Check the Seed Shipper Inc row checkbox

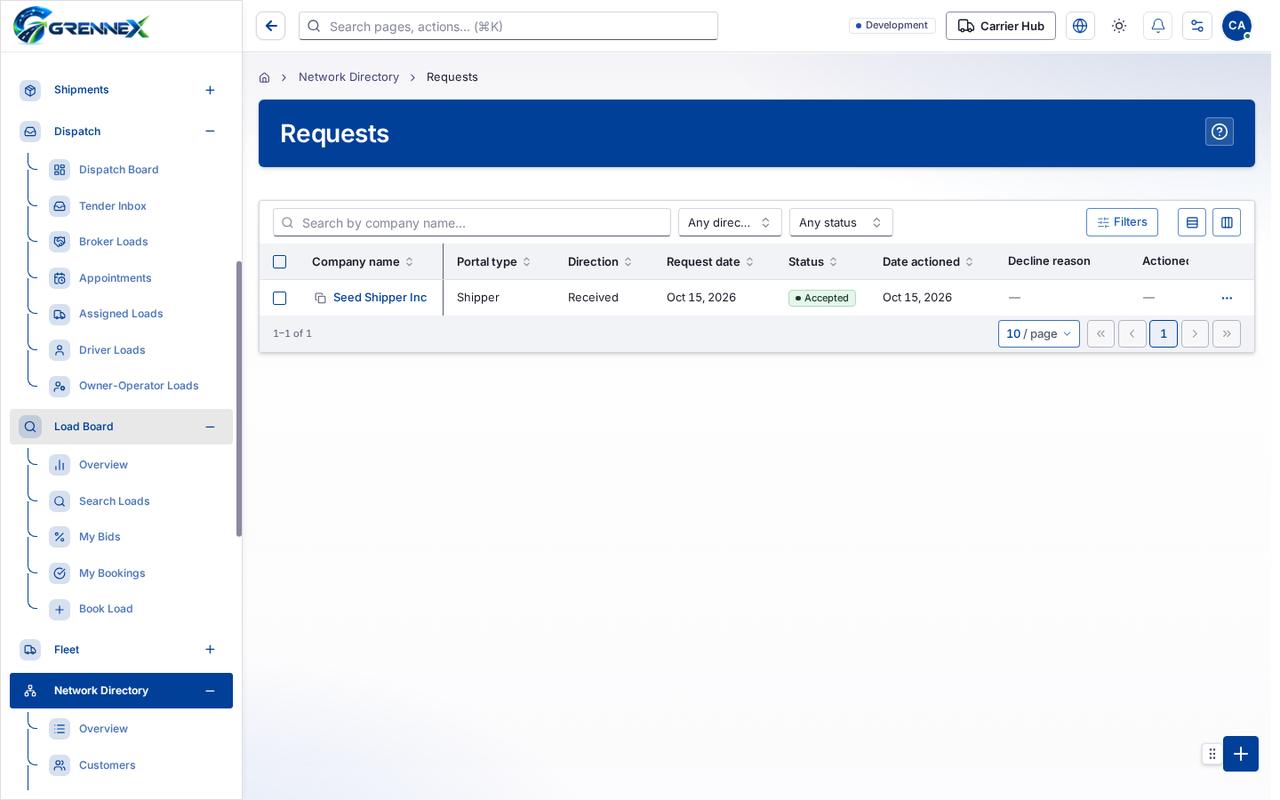tap(280, 298)
